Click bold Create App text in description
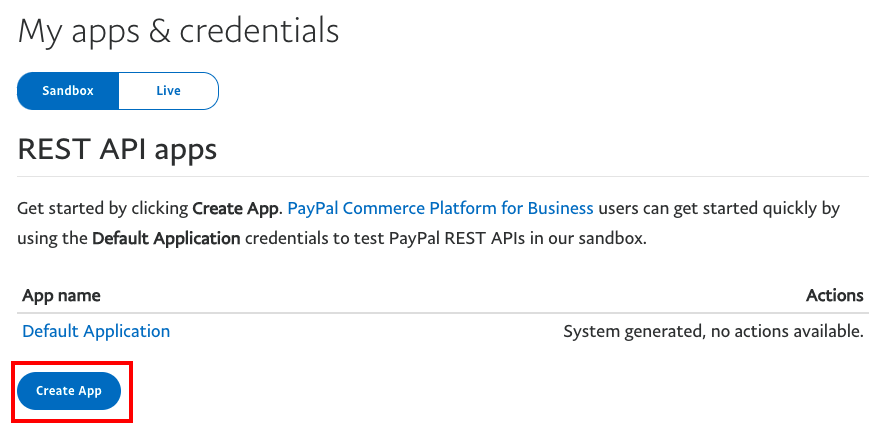Screen dimensions: 888x437 click(x=236, y=209)
